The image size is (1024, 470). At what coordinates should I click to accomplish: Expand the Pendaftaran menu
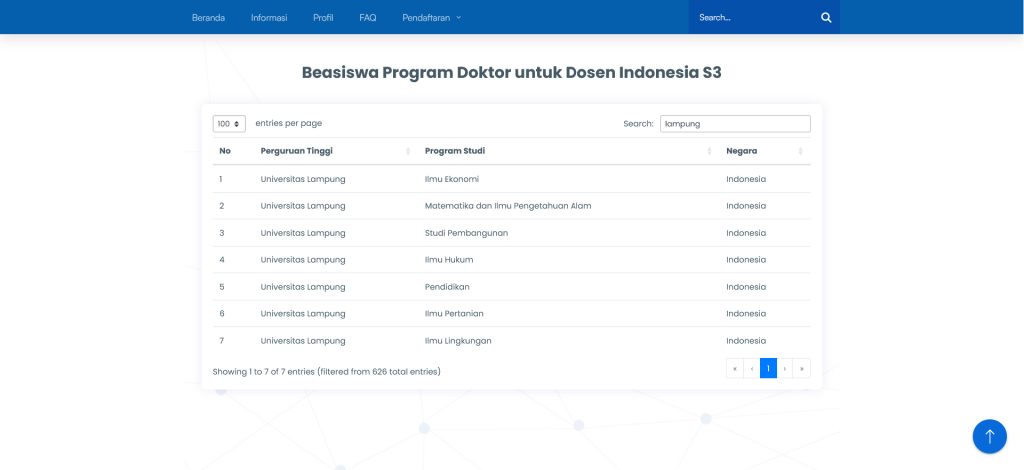pyautogui.click(x=432, y=17)
